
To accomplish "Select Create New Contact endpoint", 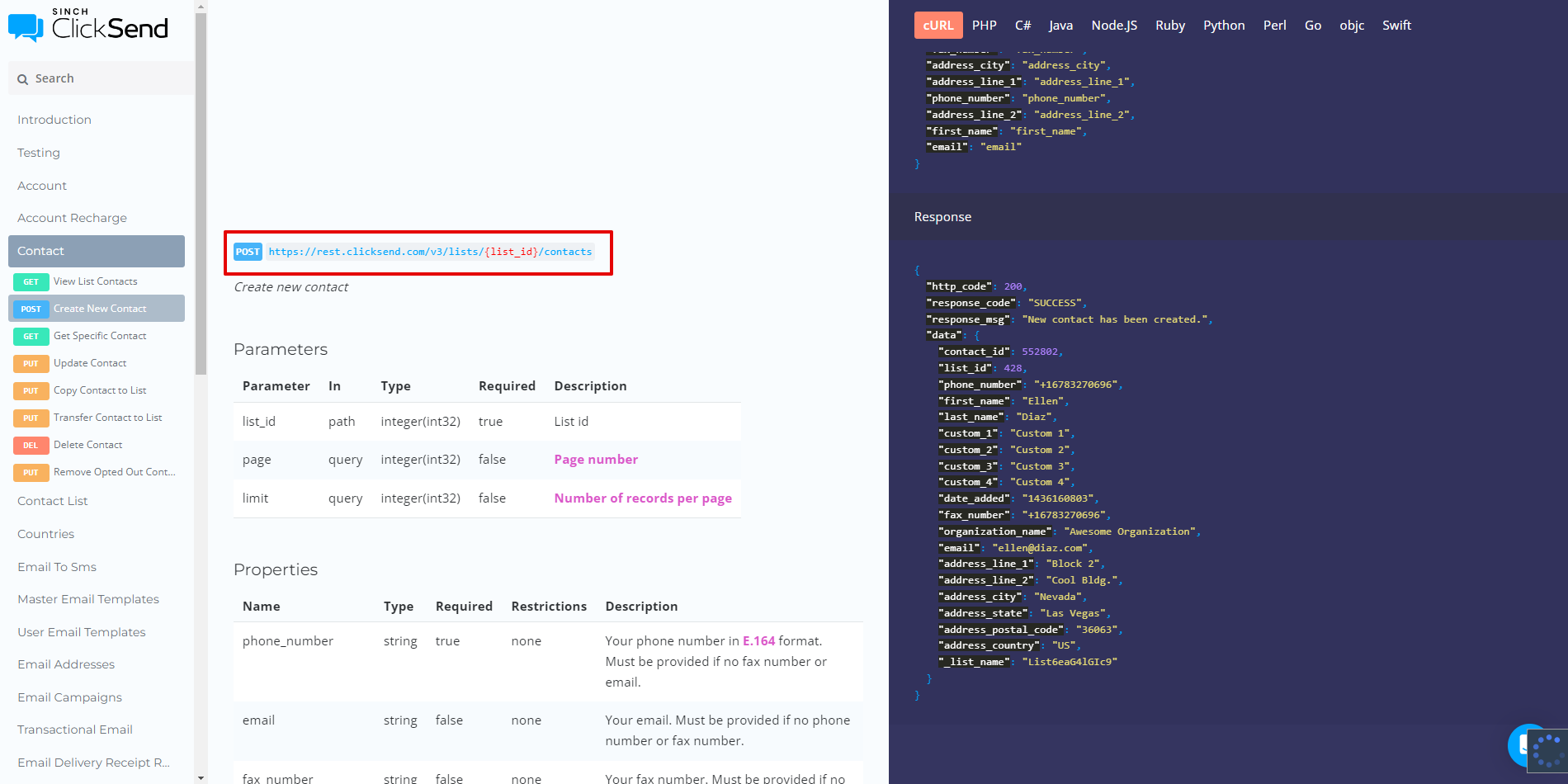I will pos(97,309).
